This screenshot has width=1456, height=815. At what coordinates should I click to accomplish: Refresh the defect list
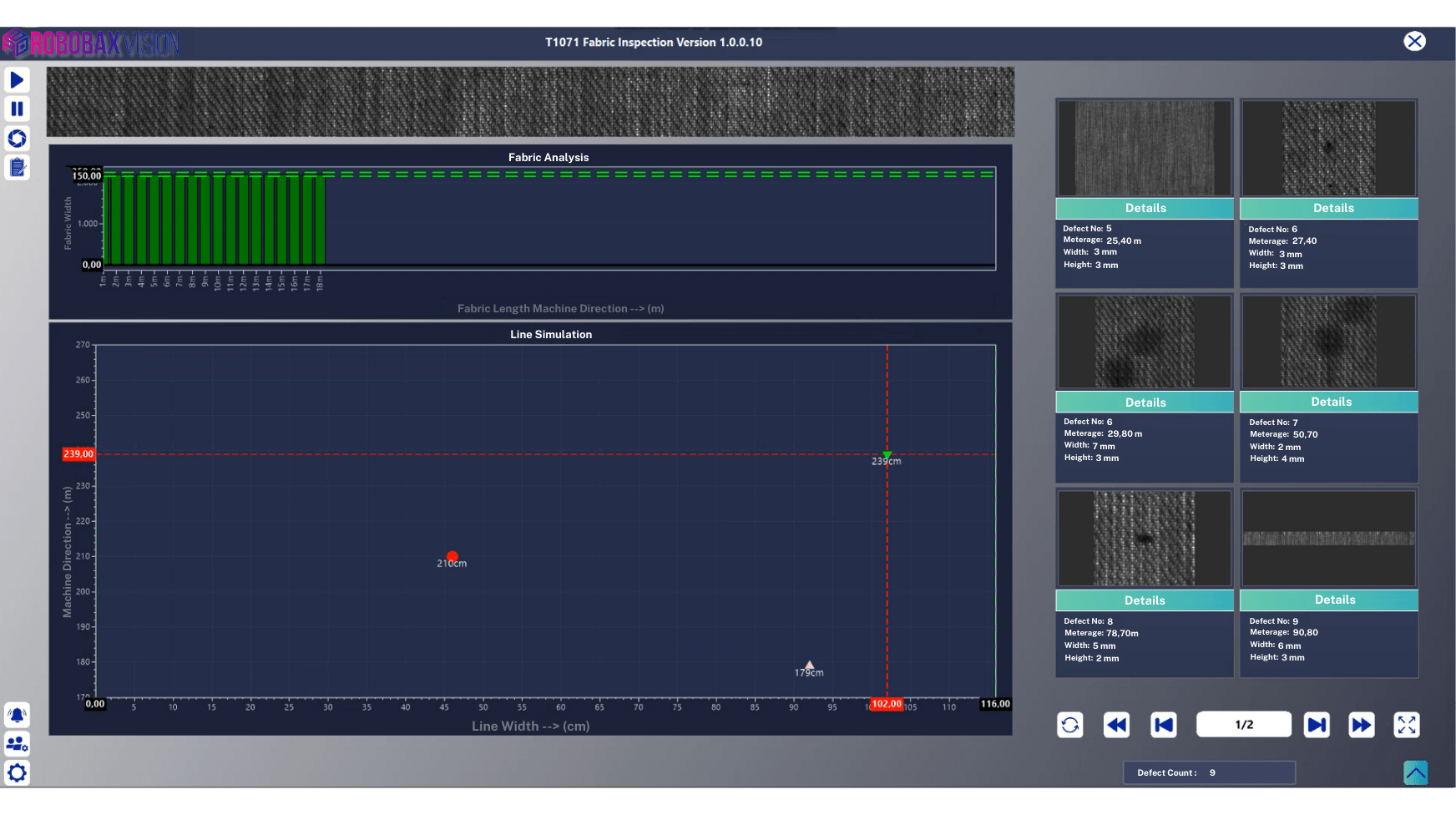[1070, 725]
